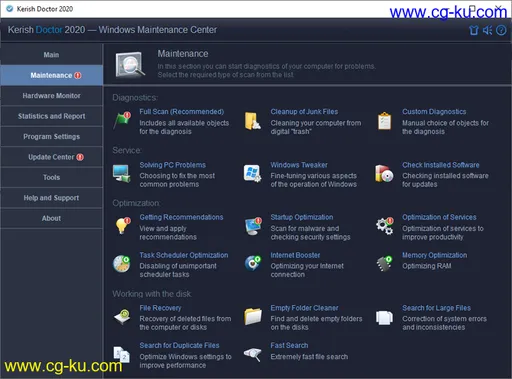The width and height of the screenshot is (512, 379).
Task: Click the sound speaker icon in header
Action: point(487,30)
